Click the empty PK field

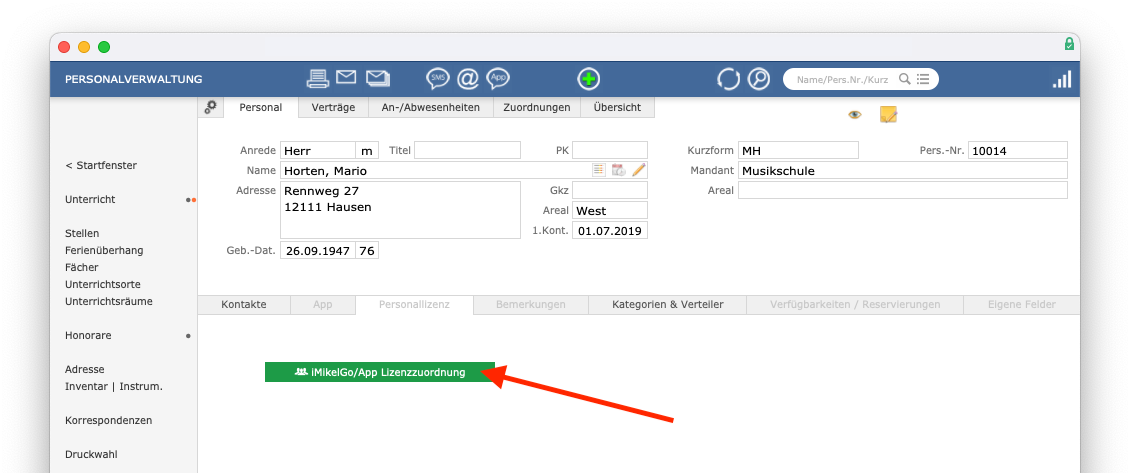[x=610, y=151]
